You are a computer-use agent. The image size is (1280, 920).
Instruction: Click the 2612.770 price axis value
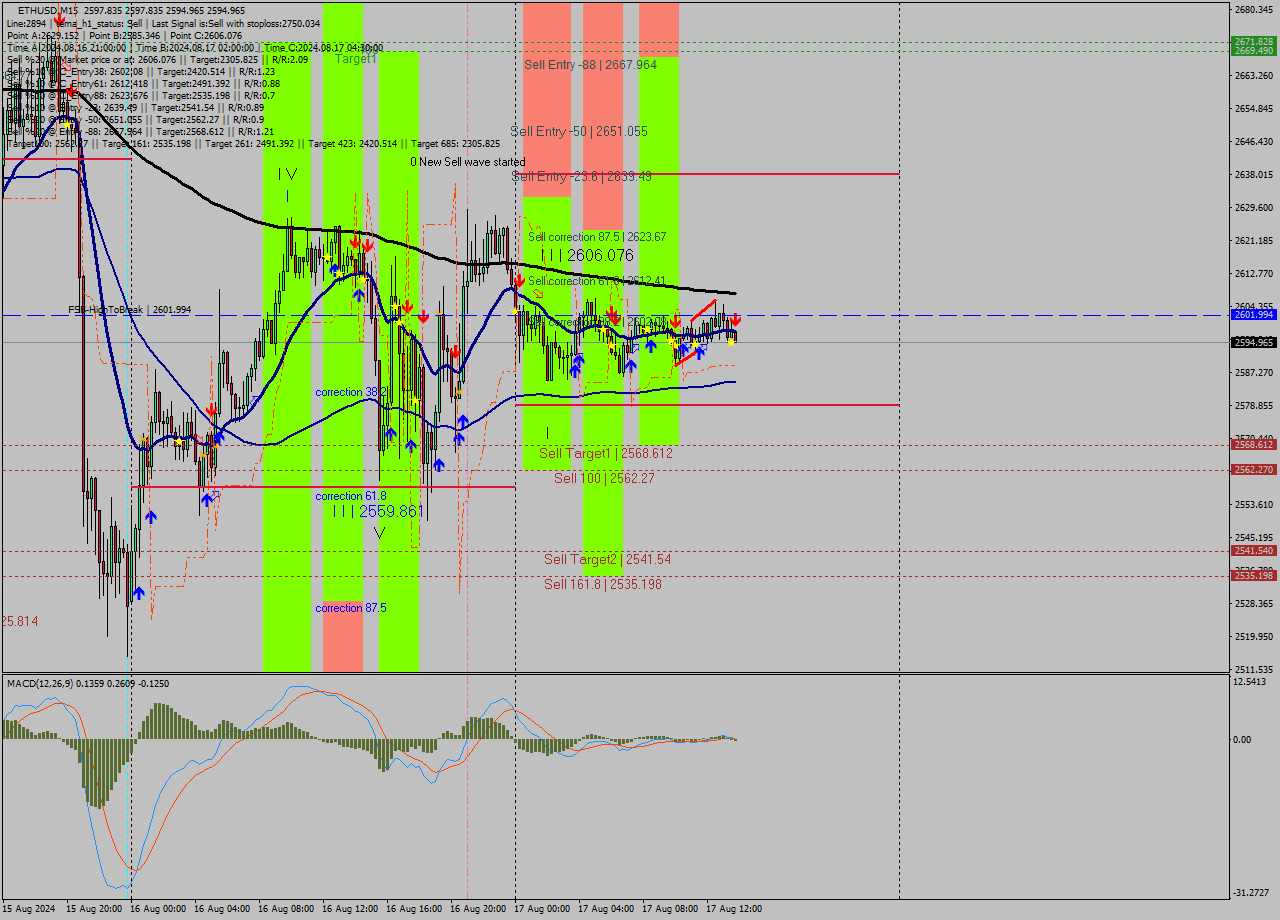(x=1253, y=274)
